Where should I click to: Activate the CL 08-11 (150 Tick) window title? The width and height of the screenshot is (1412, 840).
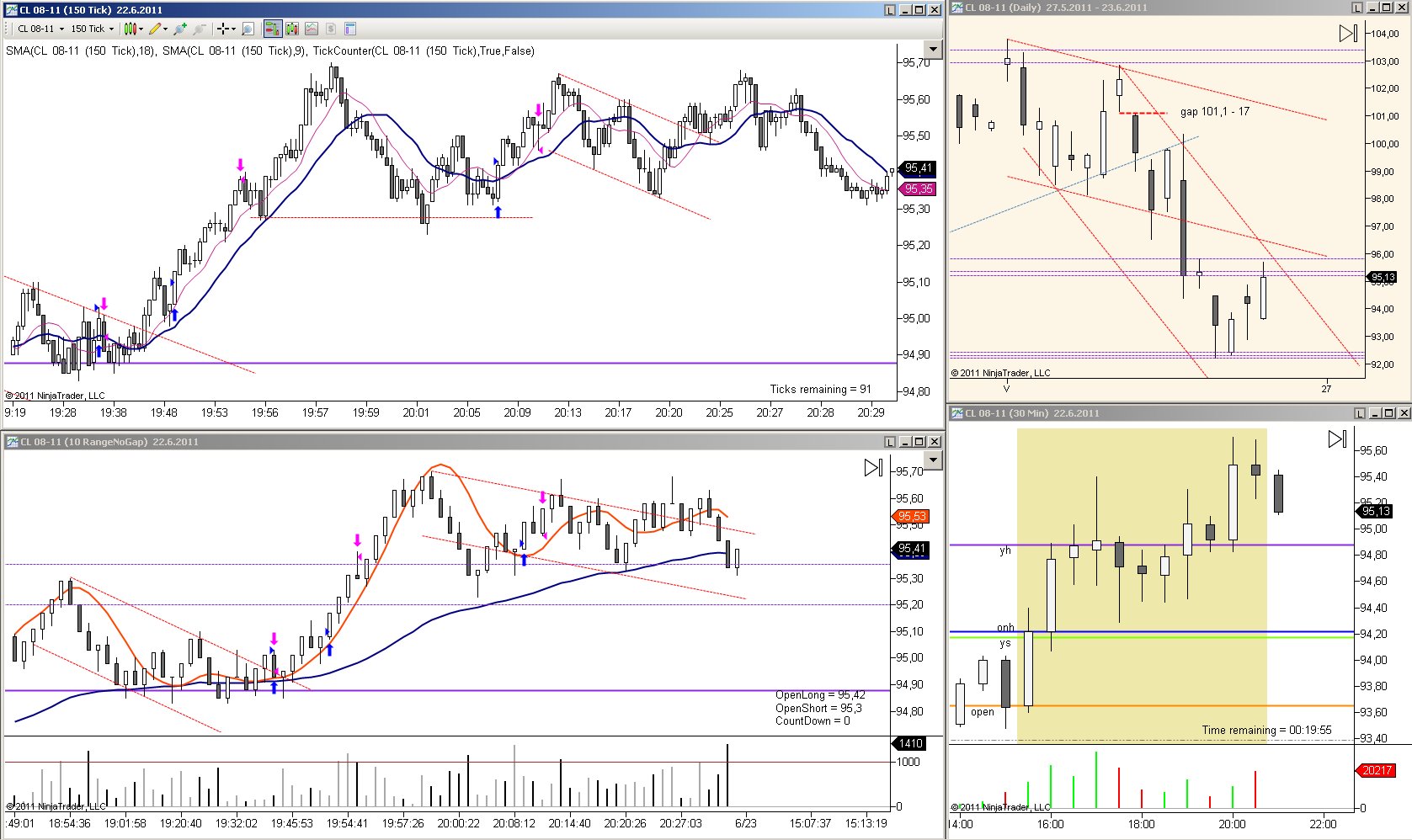click(91, 10)
